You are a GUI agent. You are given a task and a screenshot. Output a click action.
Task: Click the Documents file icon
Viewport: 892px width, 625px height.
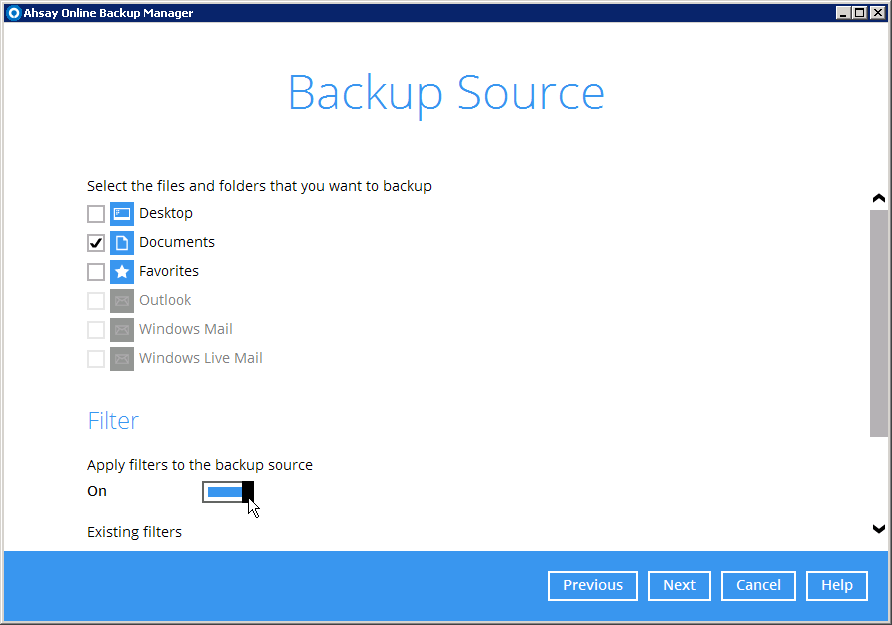coord(122,243)
